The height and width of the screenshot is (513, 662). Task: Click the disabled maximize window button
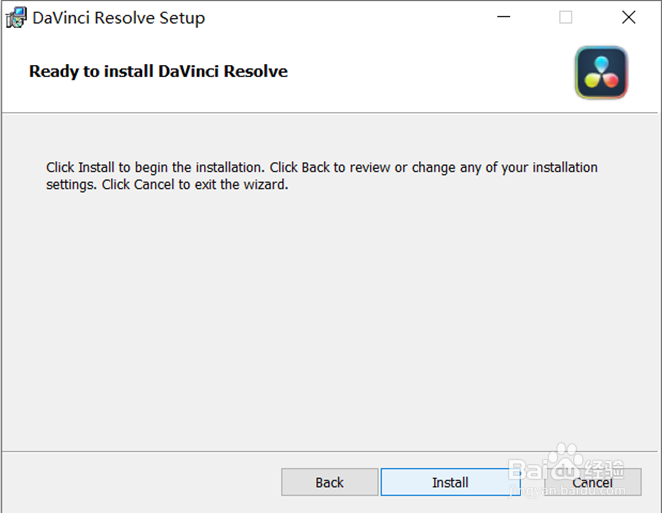click(x=565, y=17)
